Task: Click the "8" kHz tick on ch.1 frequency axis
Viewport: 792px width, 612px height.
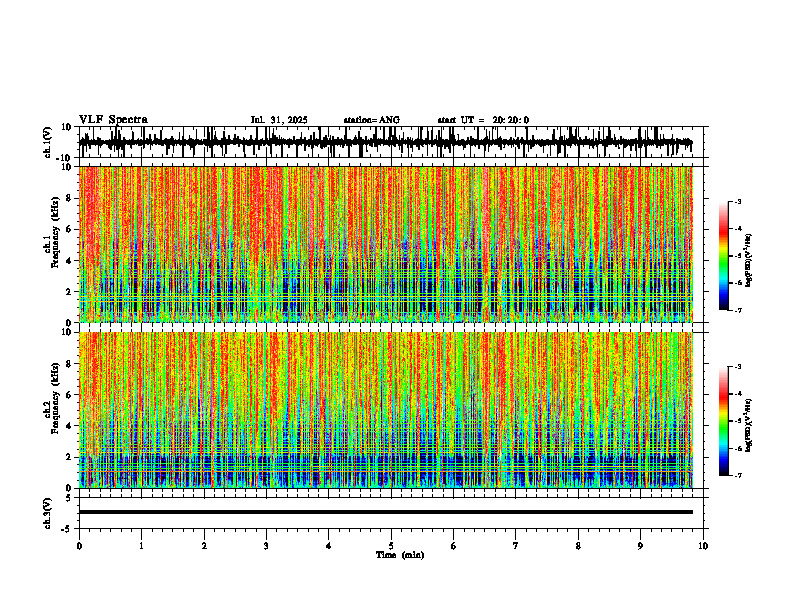Action: tap(69, 198)
